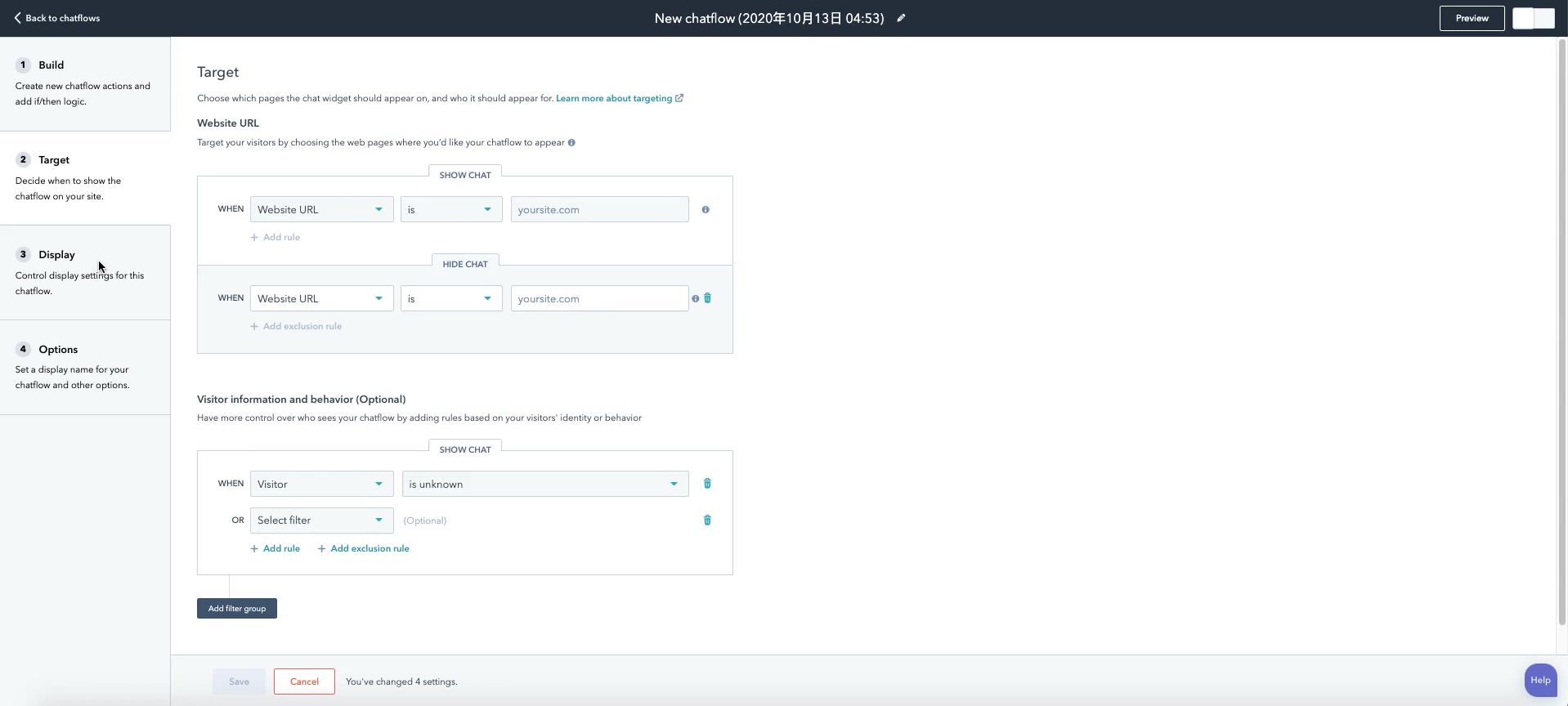Delete the Hide Chat URL rule with trash icon
The height and width of the screenshot is (706, 1568).
pyautogui.click(x=708, y=298)
